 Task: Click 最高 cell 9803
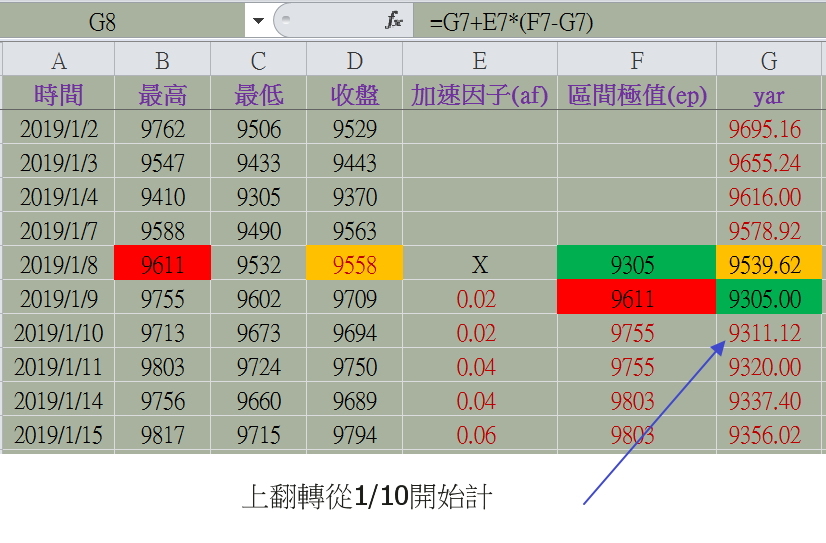click(x=162, y=366)
